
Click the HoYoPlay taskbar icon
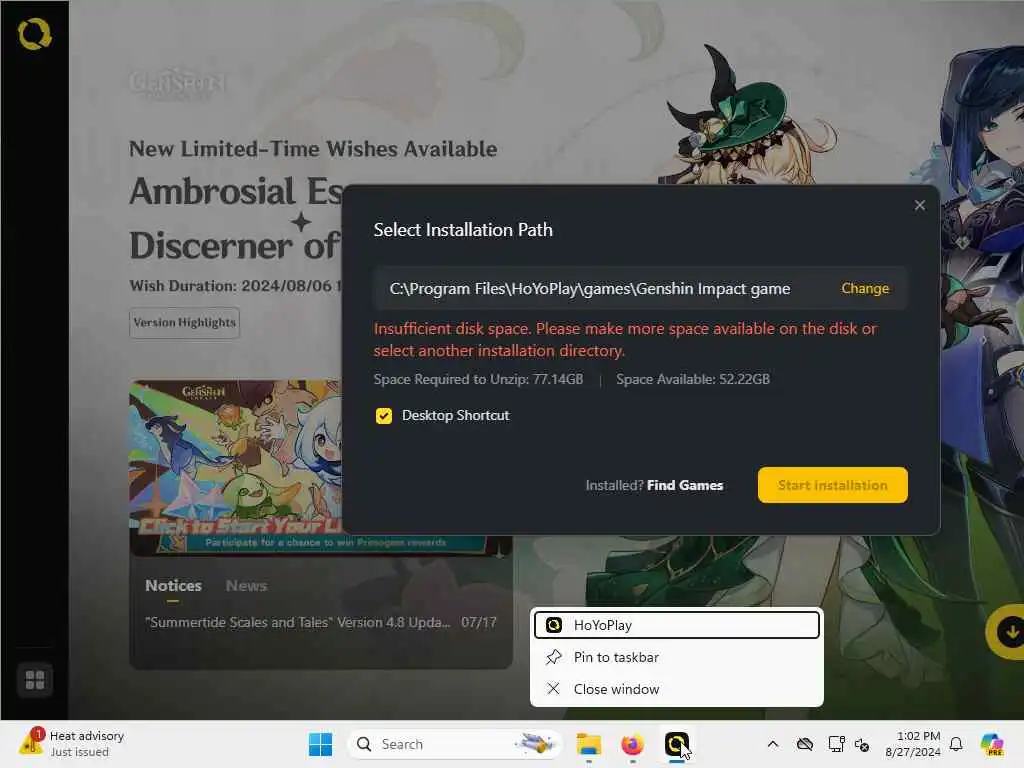pos(677,744)
